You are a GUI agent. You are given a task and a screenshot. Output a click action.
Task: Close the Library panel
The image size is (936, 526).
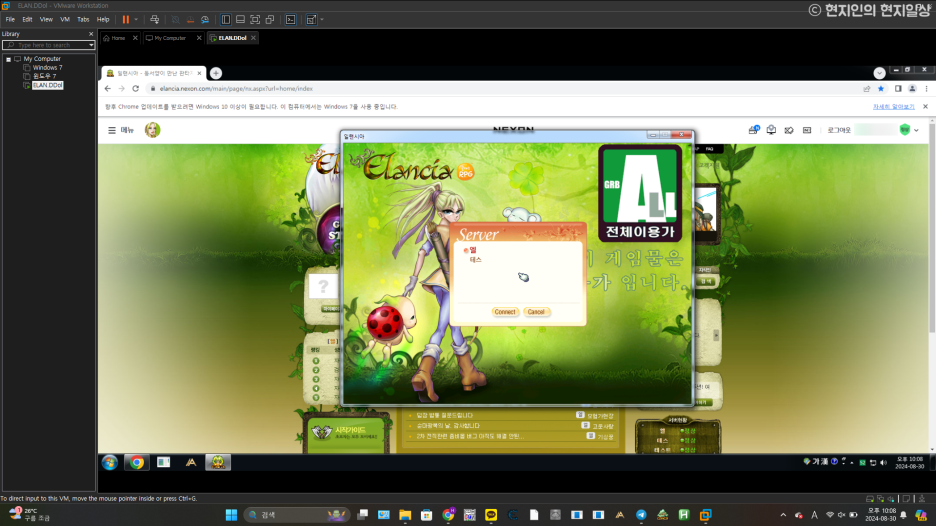pos(91,34)
